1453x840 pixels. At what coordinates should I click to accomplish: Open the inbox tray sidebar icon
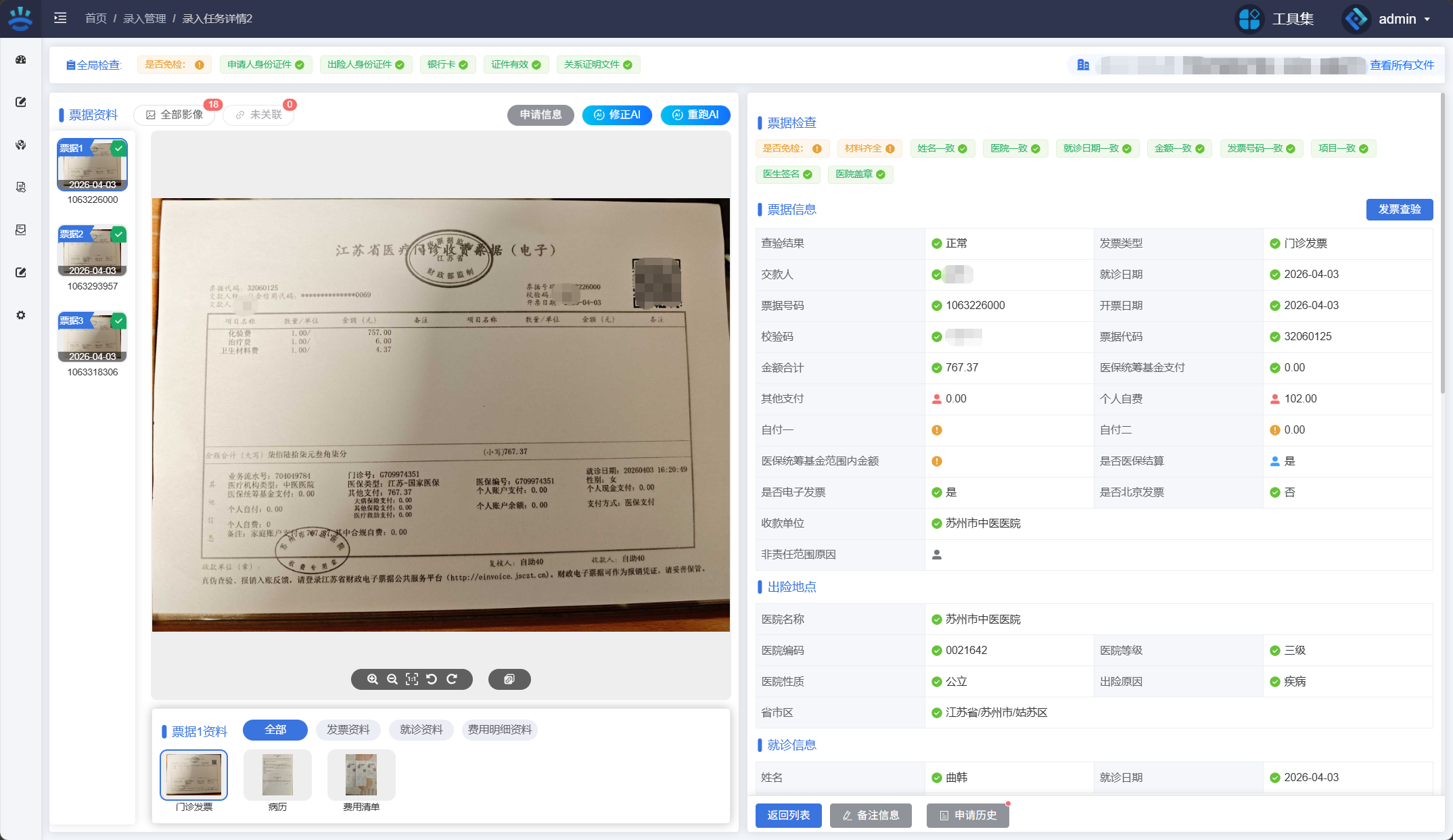(x=21, y=230)
